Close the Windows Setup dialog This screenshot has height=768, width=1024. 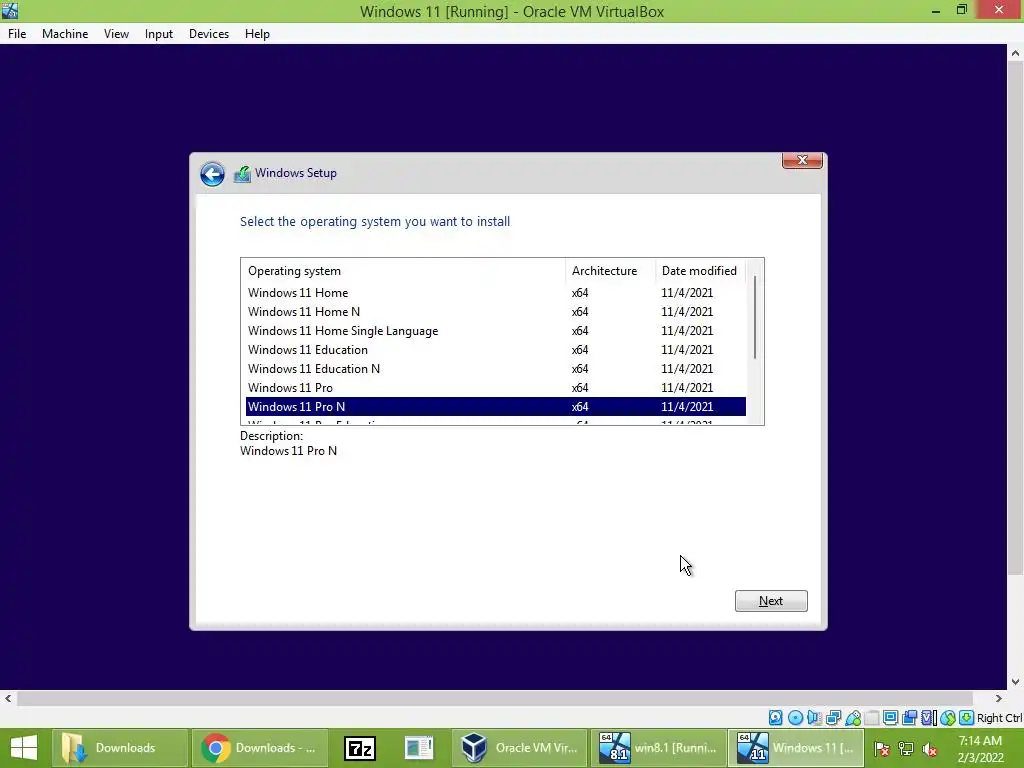(802, 160)
